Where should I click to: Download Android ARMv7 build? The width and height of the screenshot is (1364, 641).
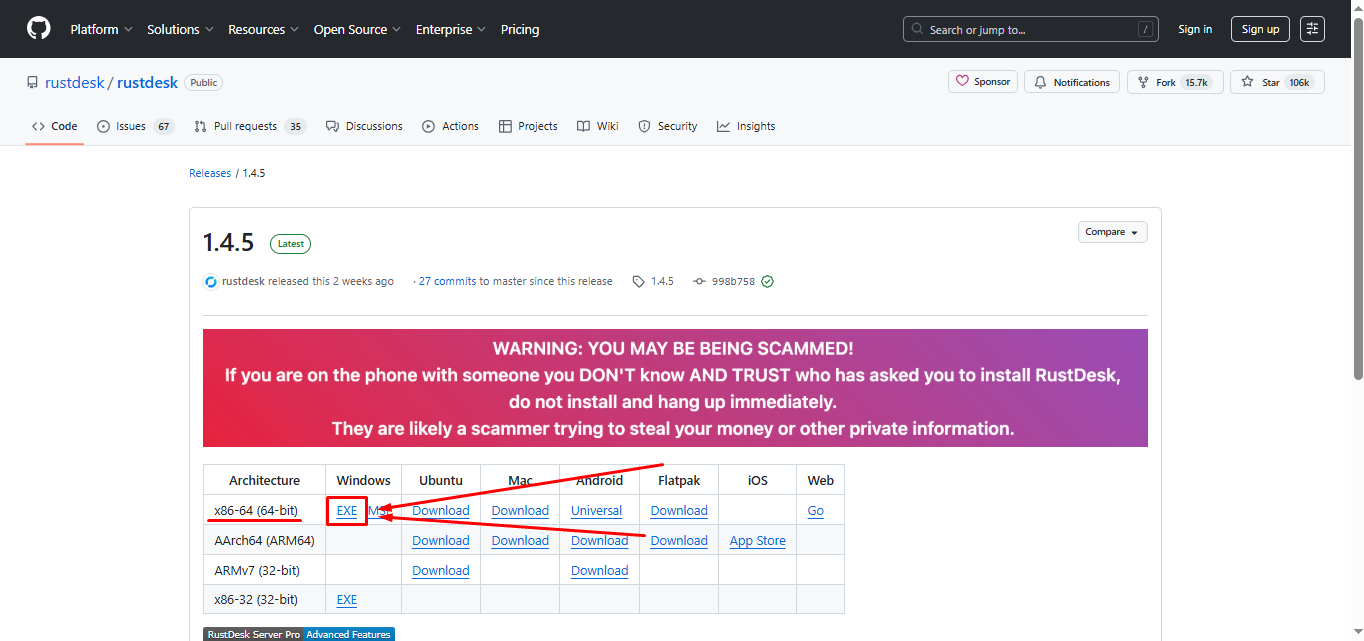click(x=600, y=571)
